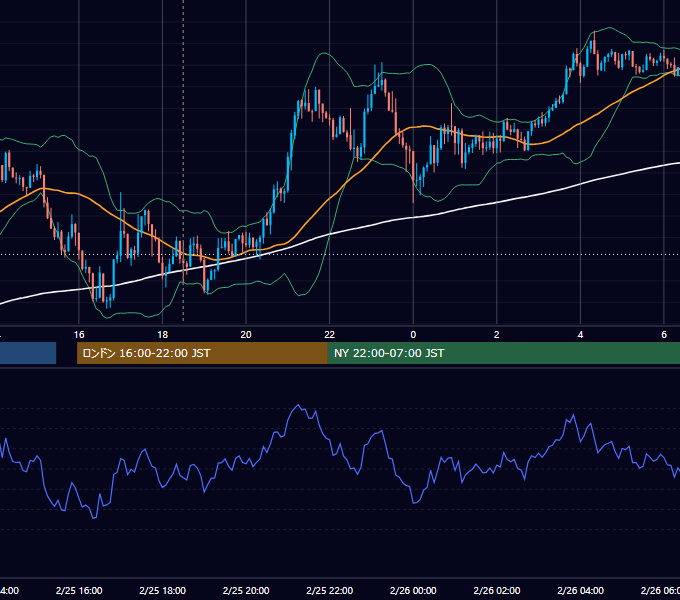Select the NY 22:00-07:00 JST session bar

[503, 353]
